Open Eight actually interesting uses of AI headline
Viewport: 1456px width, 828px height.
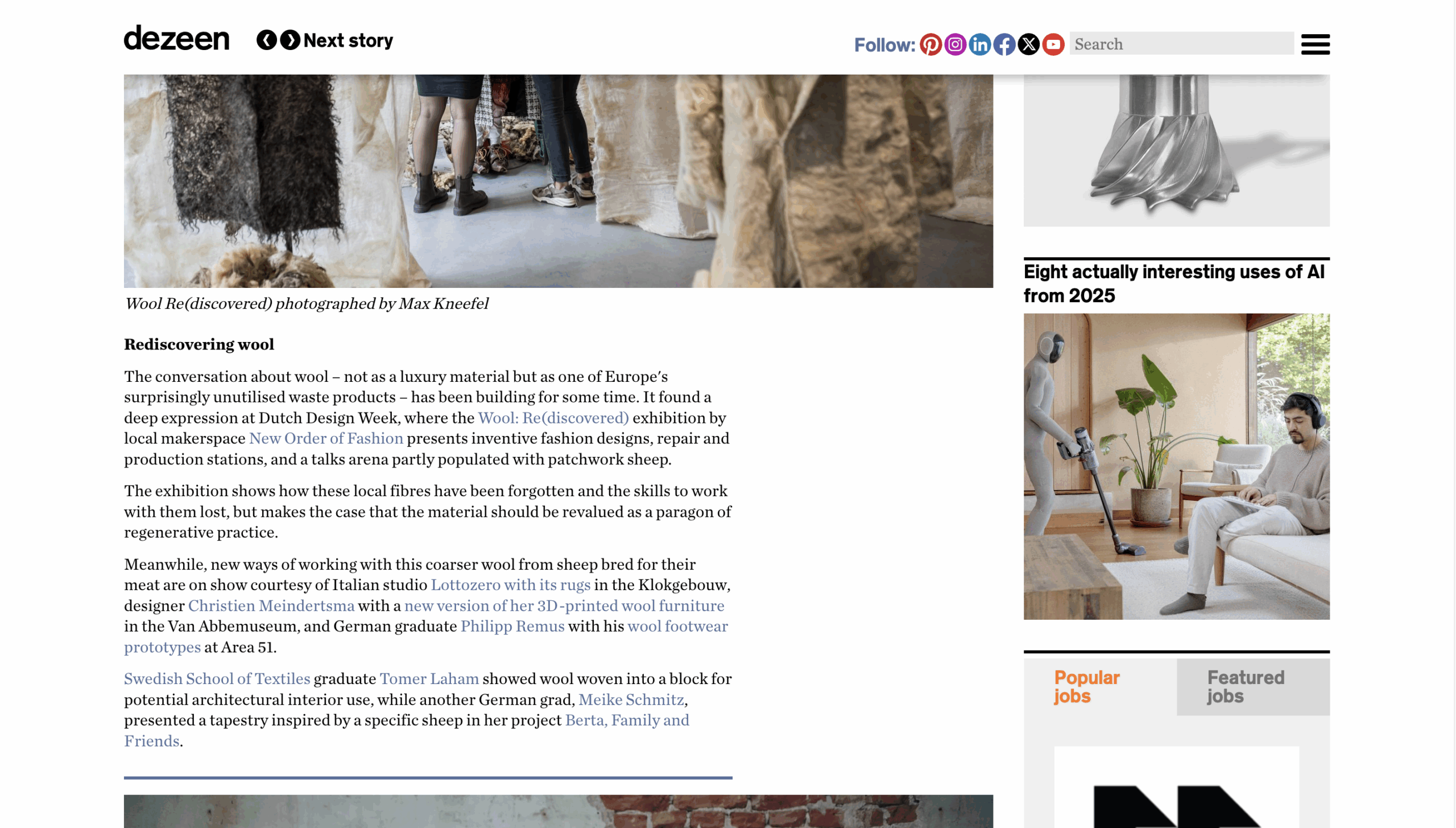[x=1174, y=283]
